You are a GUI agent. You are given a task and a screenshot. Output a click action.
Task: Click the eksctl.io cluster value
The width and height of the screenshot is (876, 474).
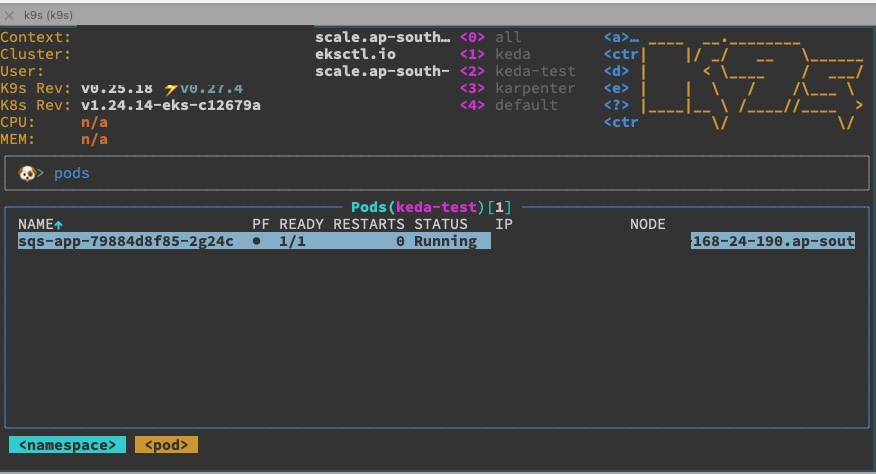pos(355,54)
